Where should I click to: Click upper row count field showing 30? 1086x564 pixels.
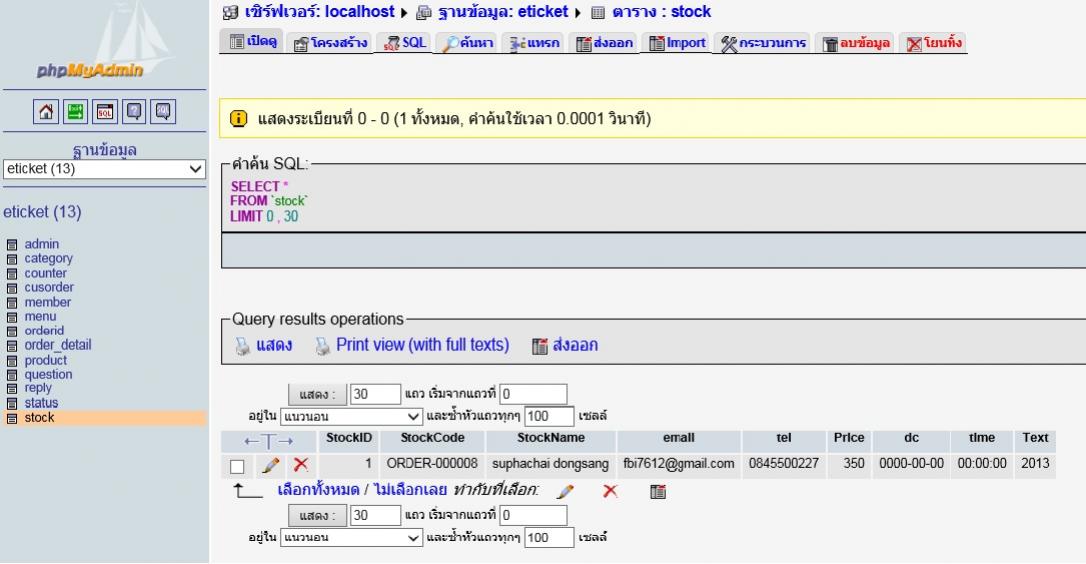(x=375, y=394)
